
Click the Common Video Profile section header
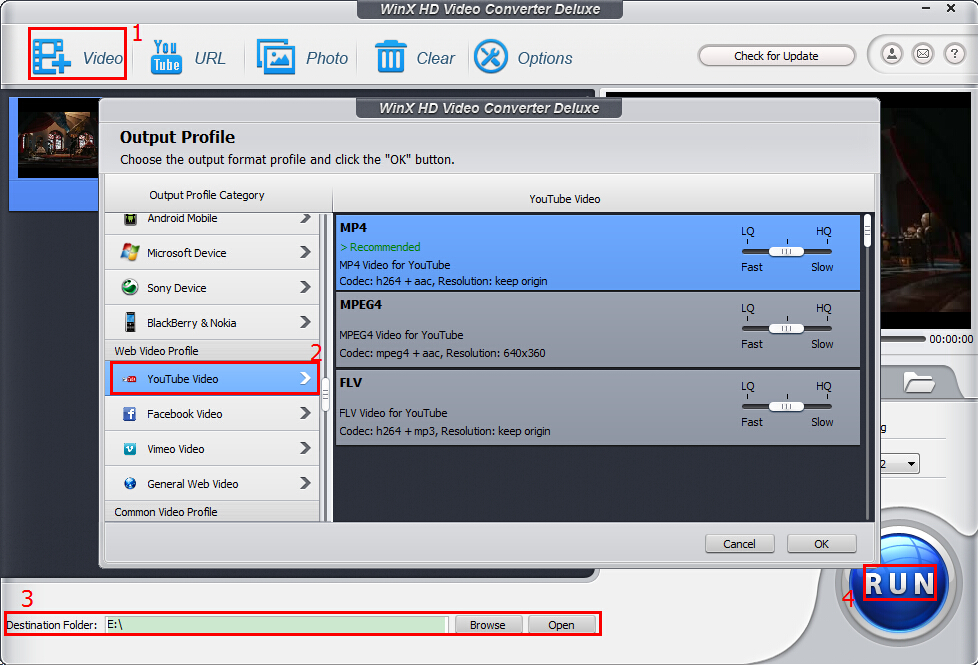coord(213,512)
